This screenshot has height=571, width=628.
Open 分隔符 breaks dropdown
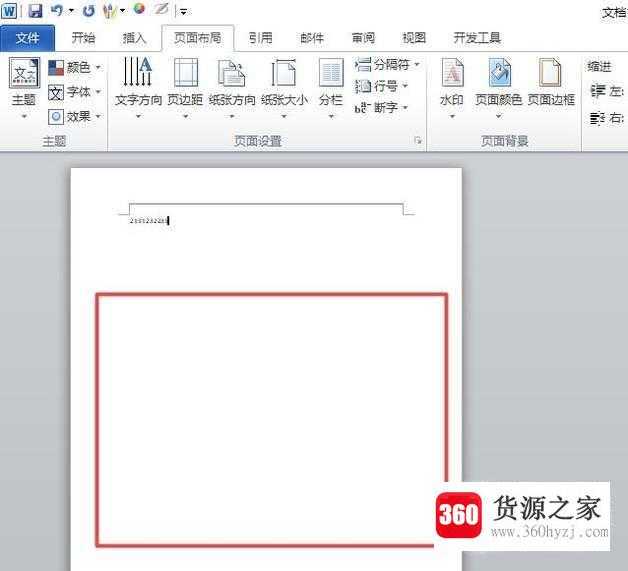click(387, 64)
